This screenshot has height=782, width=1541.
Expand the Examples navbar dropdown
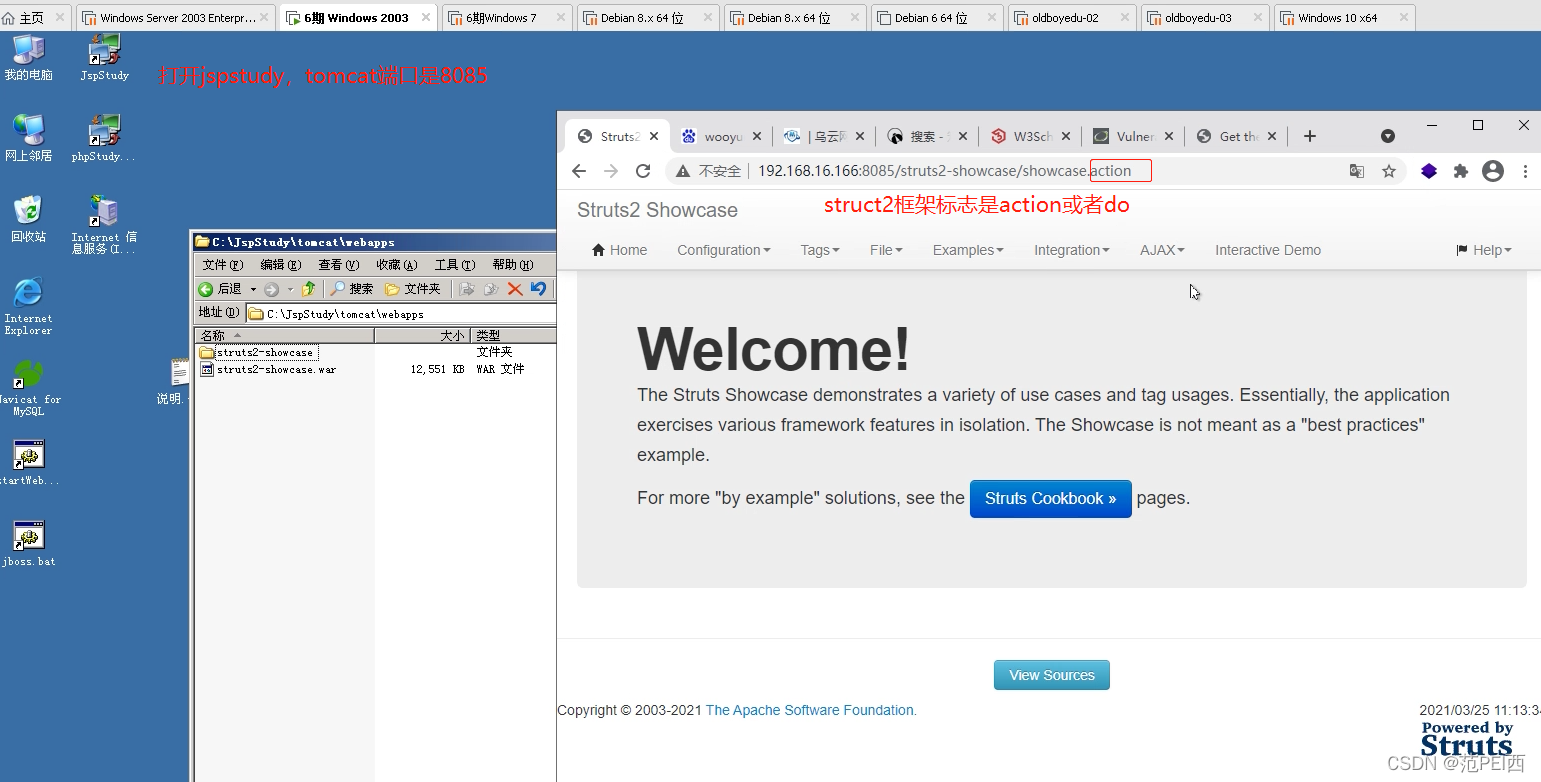point(968,250)
